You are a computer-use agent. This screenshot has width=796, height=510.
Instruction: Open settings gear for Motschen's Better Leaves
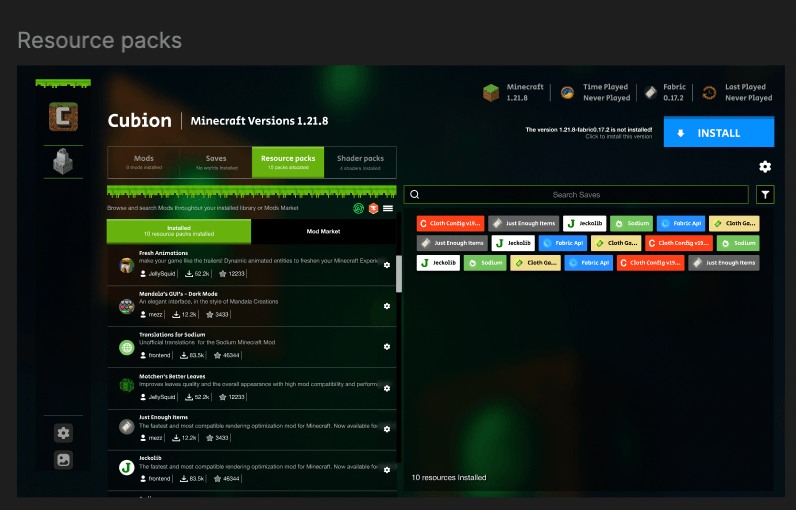pyautogui.click(x=387, y=388)
